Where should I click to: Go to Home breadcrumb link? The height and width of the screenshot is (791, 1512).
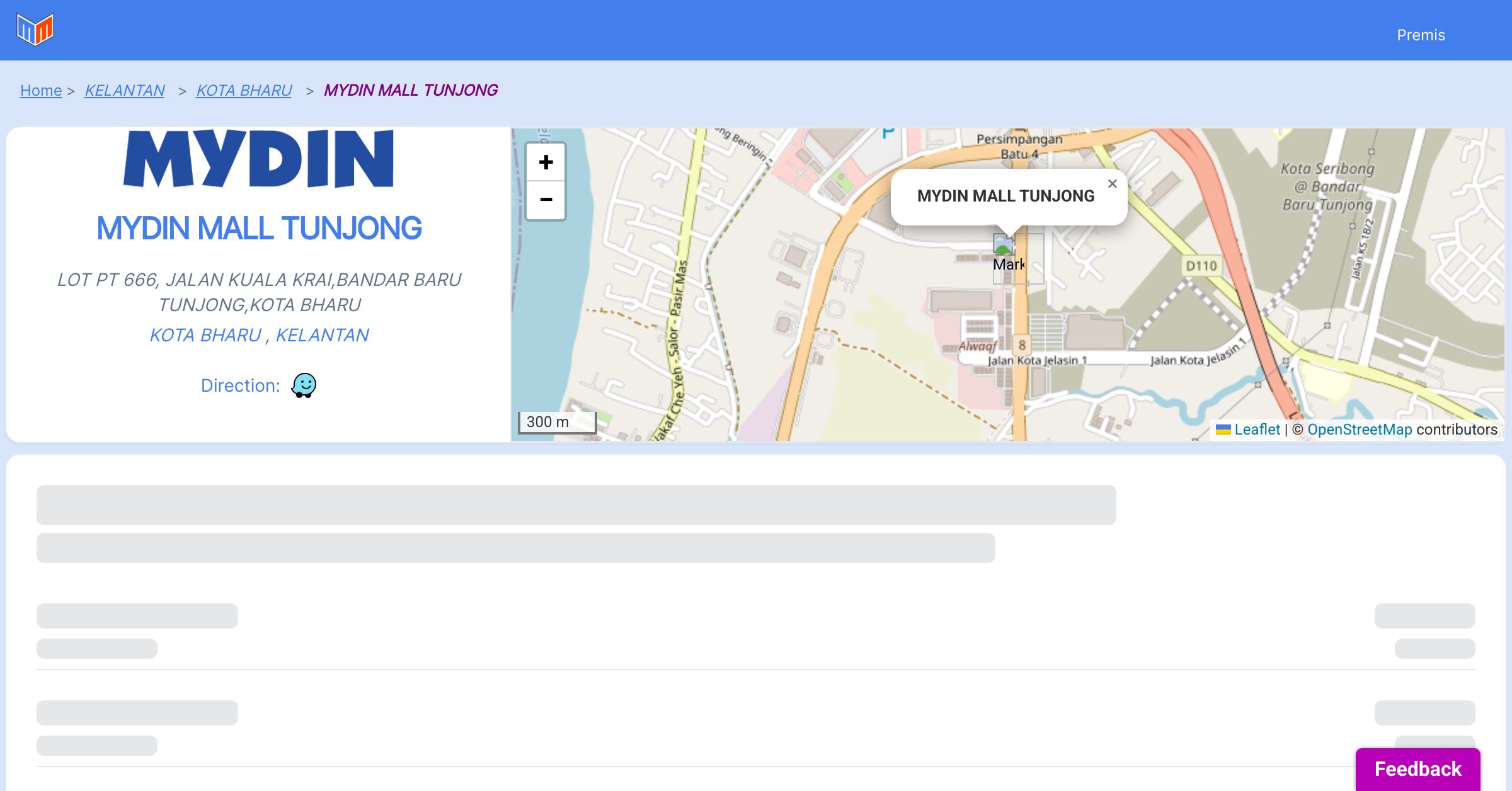click(x=41, y=91)
